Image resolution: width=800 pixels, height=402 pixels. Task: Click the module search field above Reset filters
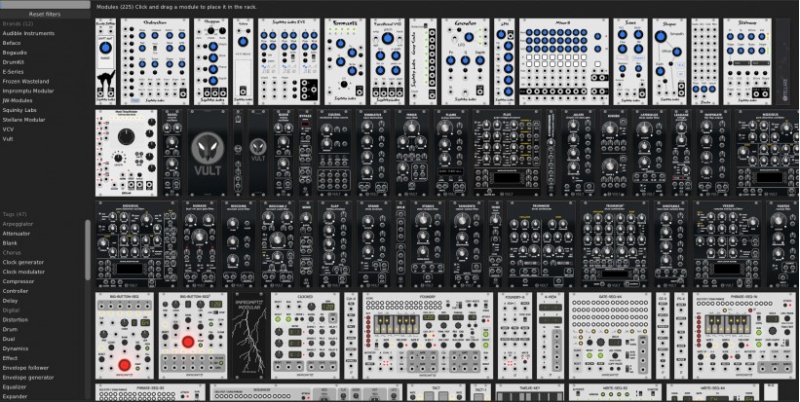tap(45, 5)
